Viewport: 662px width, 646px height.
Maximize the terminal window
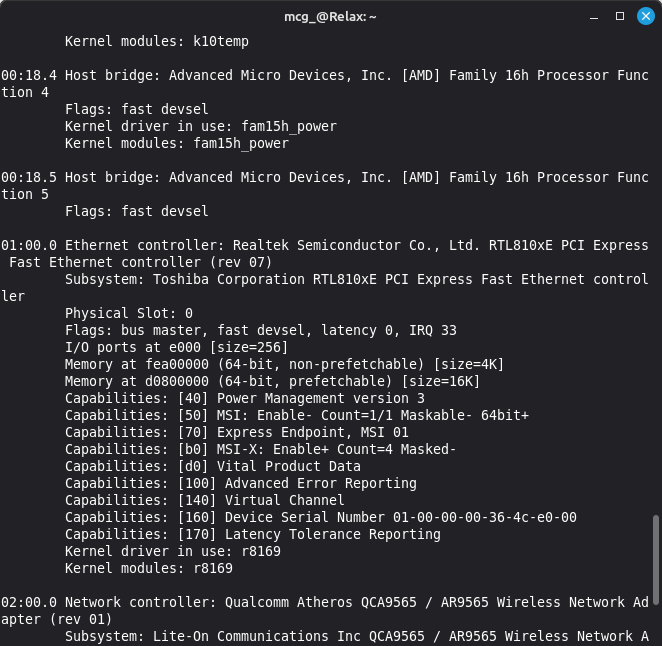(x=620, y=16)
